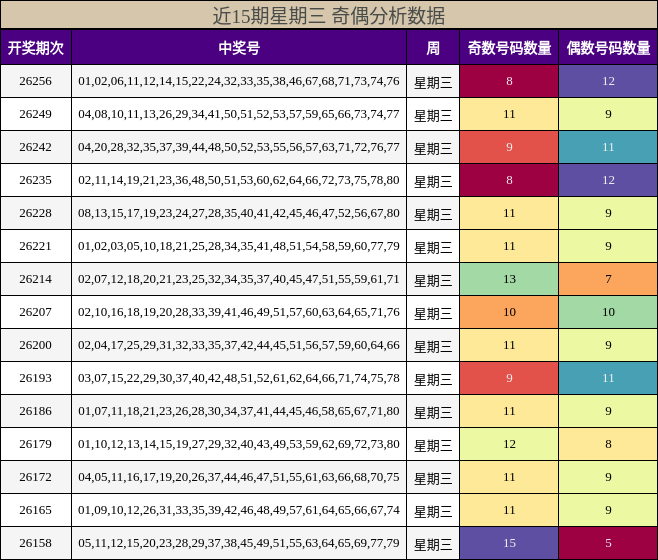658x560 pixels.
Task: Click winning numbers of period 26186
Action: point(239,411)
